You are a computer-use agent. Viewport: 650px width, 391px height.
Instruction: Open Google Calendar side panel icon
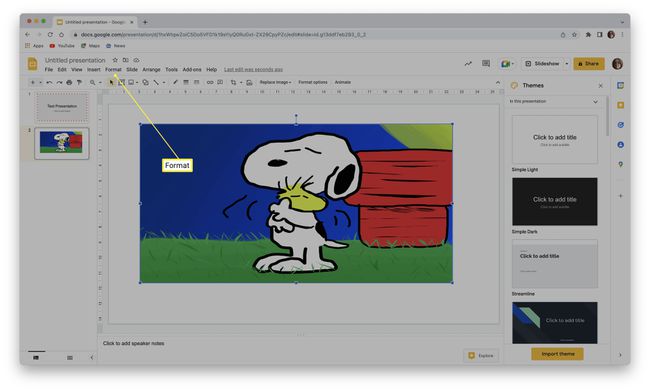(x=621, y=85)
